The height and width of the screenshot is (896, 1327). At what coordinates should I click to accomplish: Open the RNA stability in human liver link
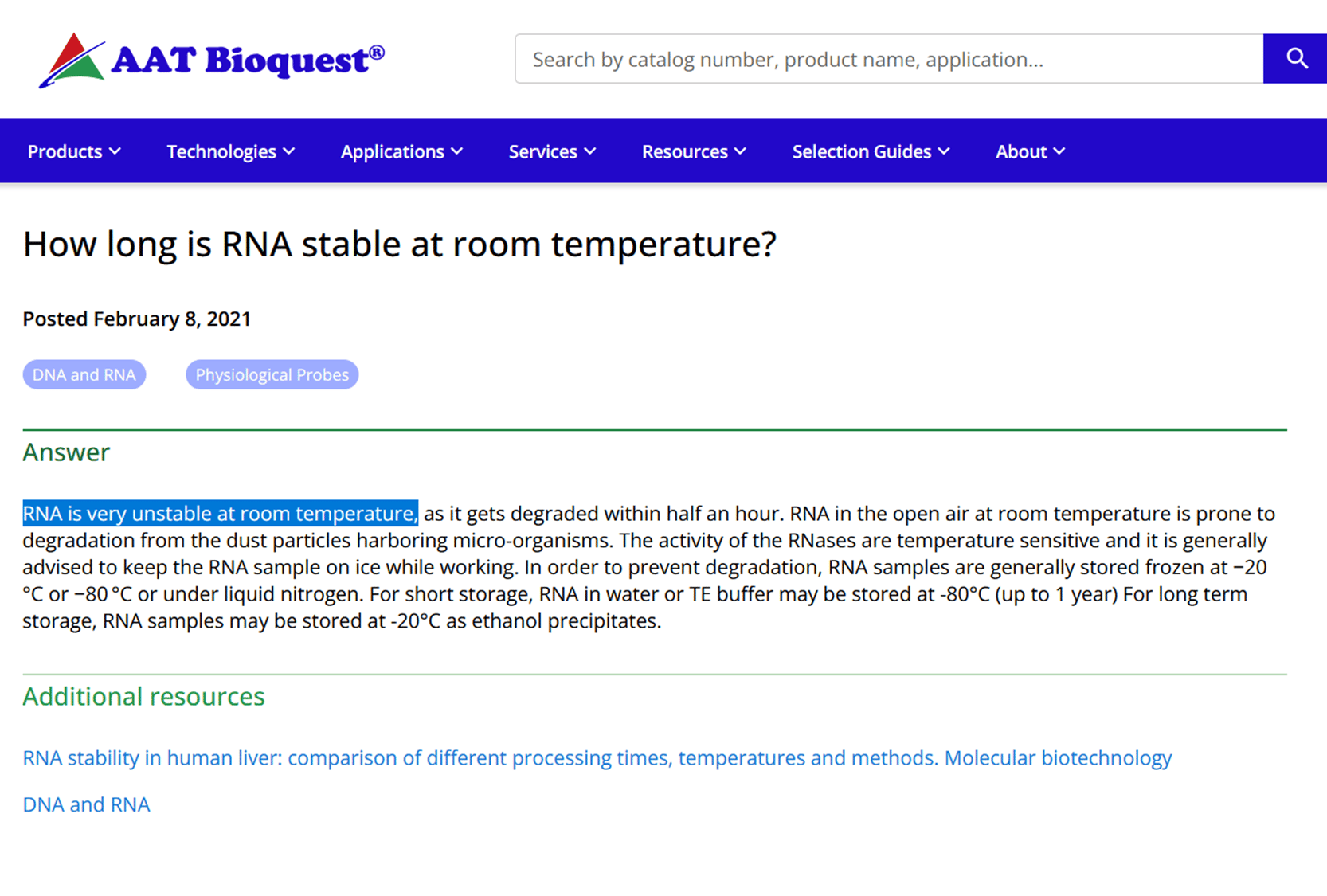coord(597,757)
